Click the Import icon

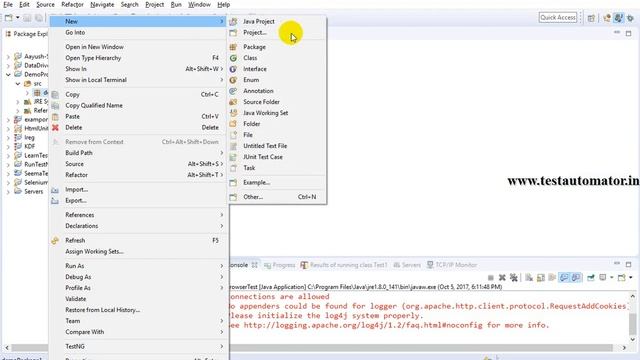[x=55, y=190]
